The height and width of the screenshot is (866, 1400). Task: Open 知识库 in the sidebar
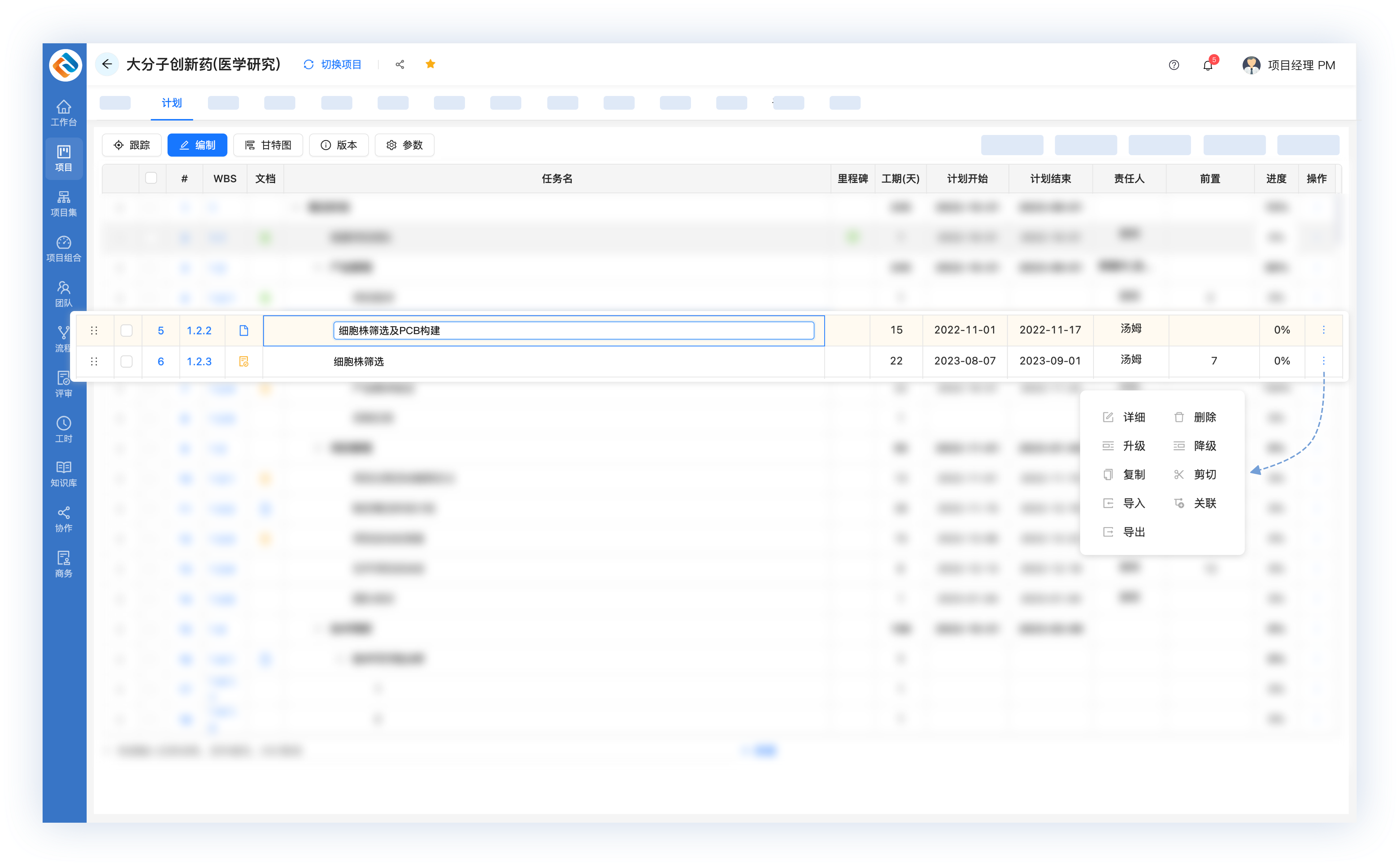(x=64, y=474)
